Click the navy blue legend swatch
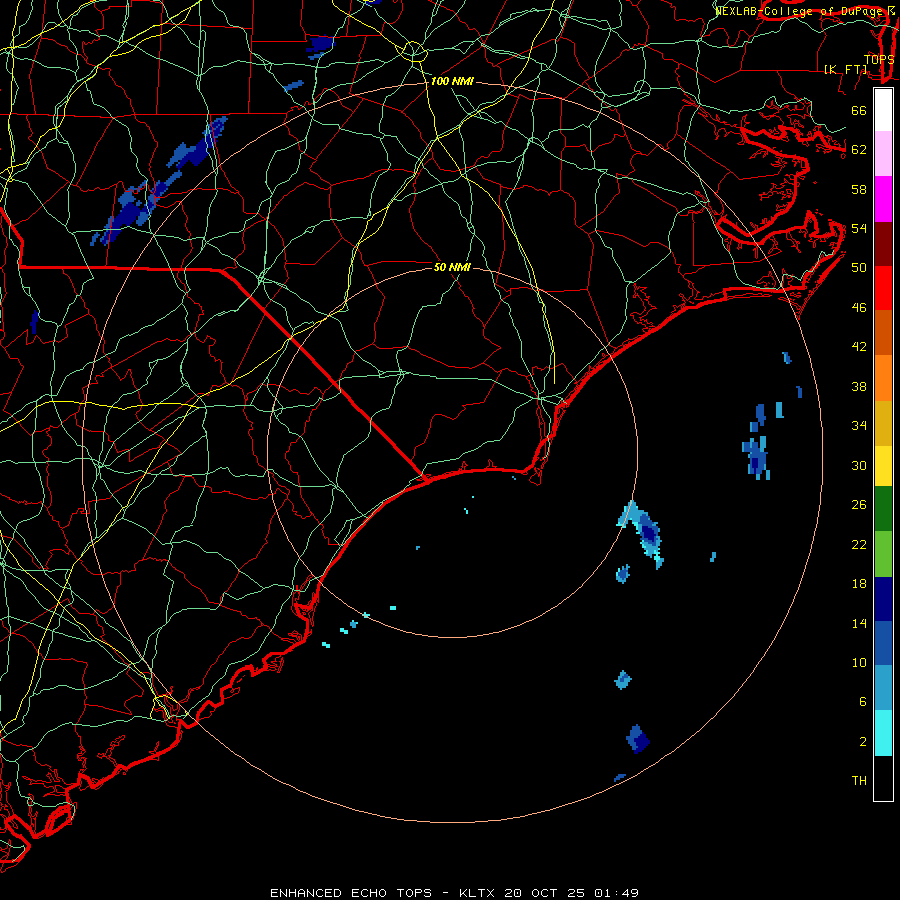Screen dimensions: 900x900 (883, 599)
